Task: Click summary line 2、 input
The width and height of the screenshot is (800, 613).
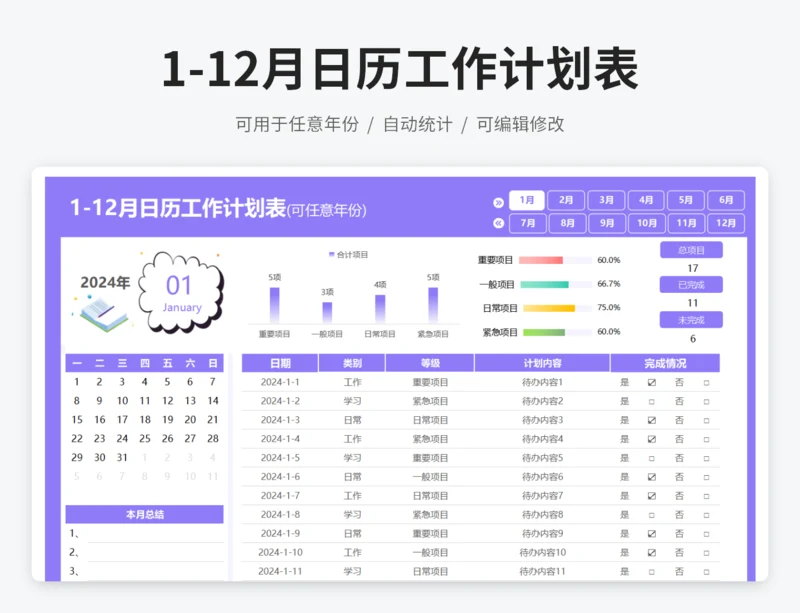Action: (x=156, y=553)
